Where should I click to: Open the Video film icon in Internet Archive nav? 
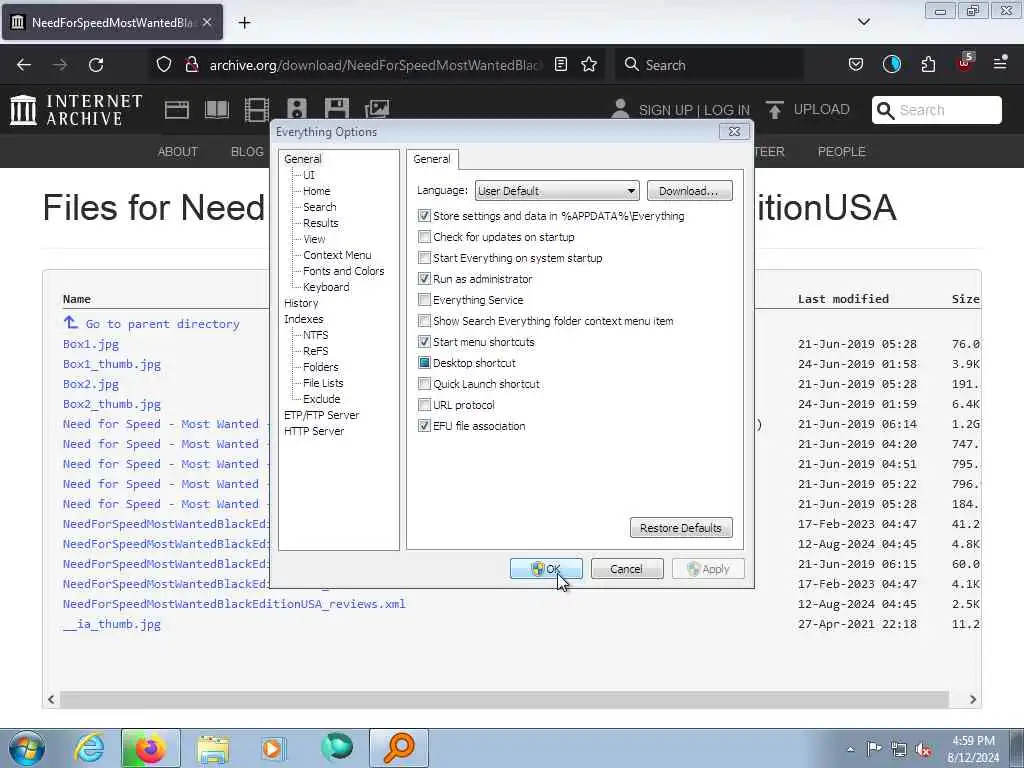pyautogui.click(x=257, y=110)
